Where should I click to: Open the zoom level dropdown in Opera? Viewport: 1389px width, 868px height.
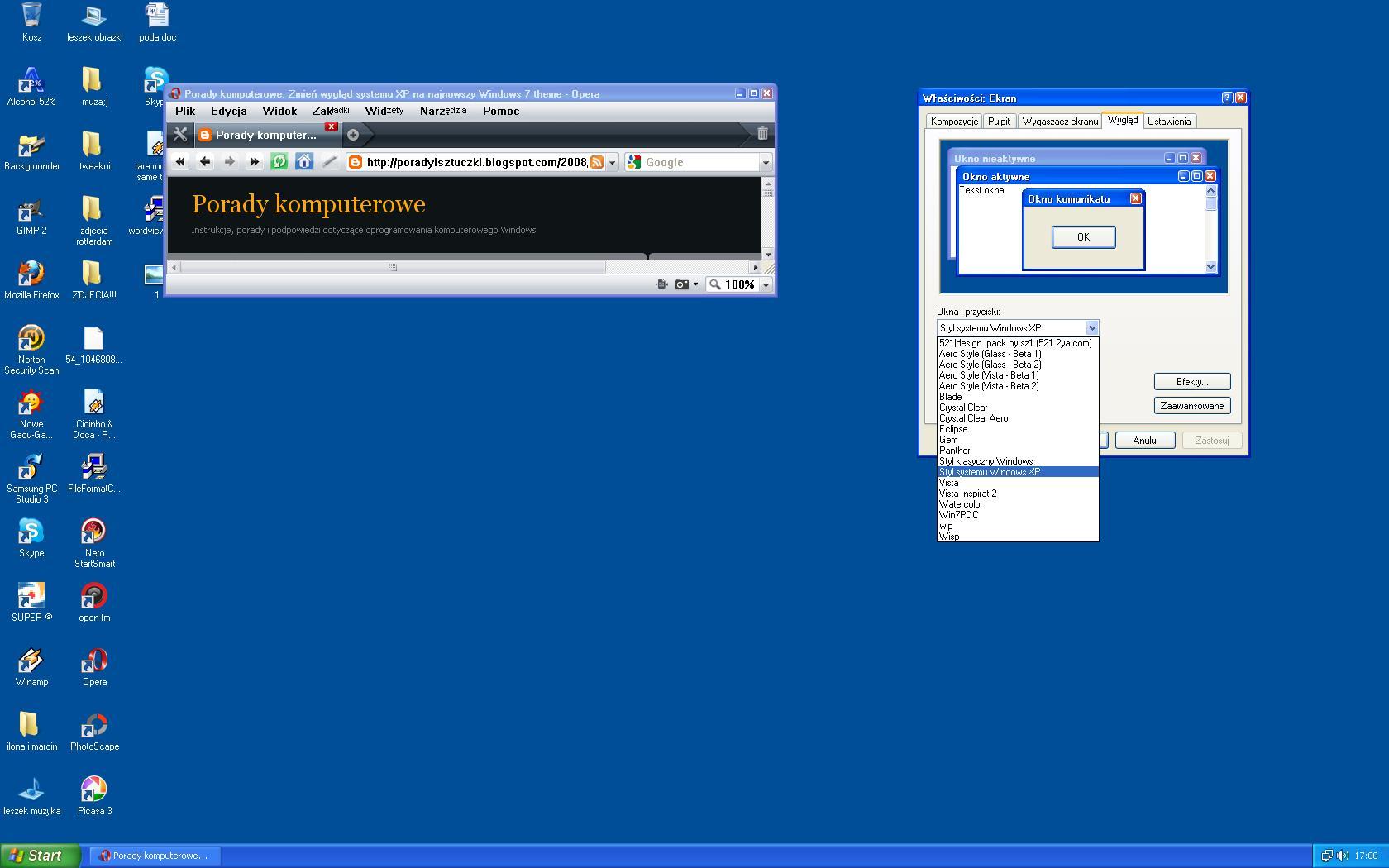click(766, 285)
